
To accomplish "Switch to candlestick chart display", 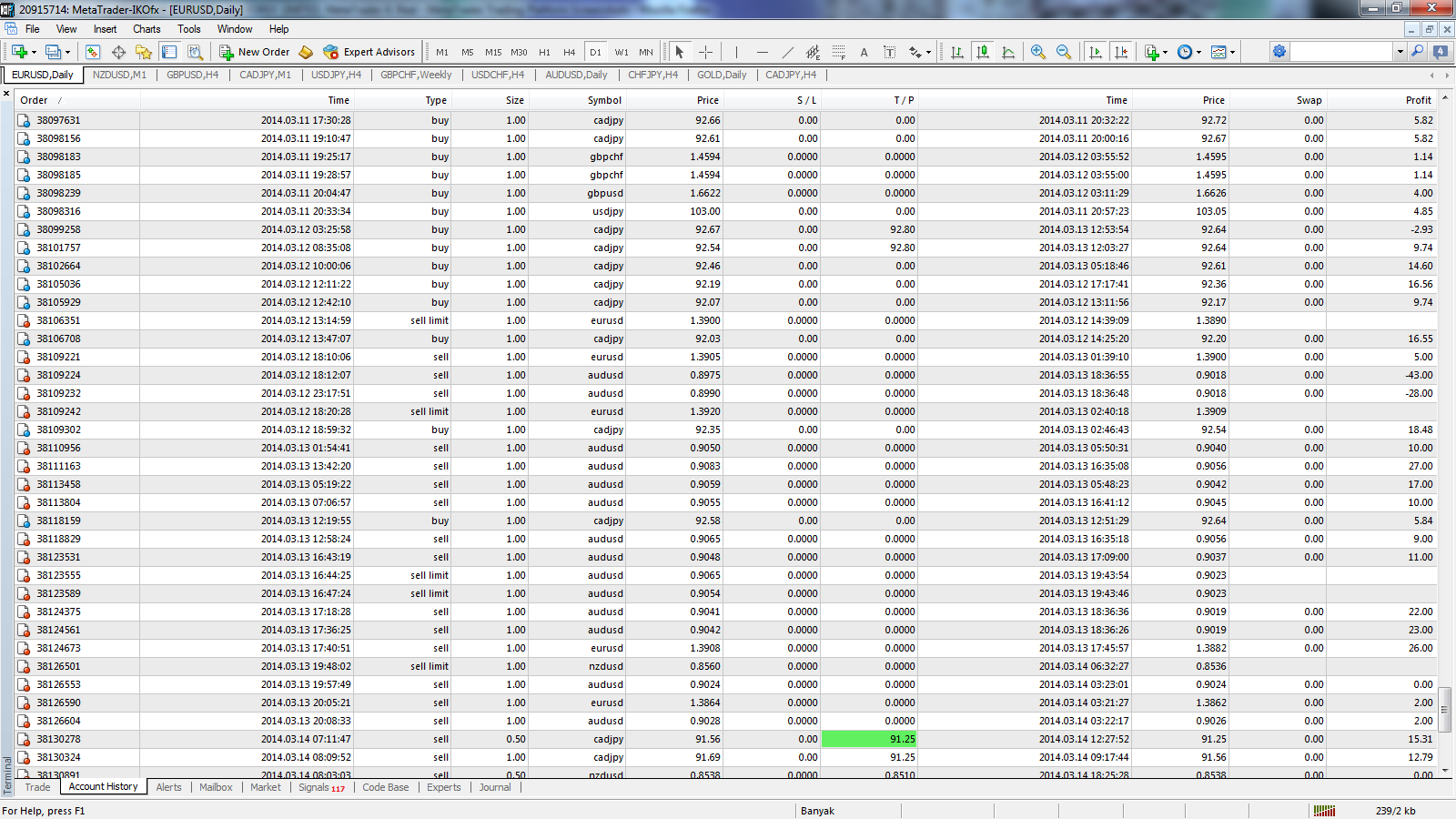I will point(983,52).
